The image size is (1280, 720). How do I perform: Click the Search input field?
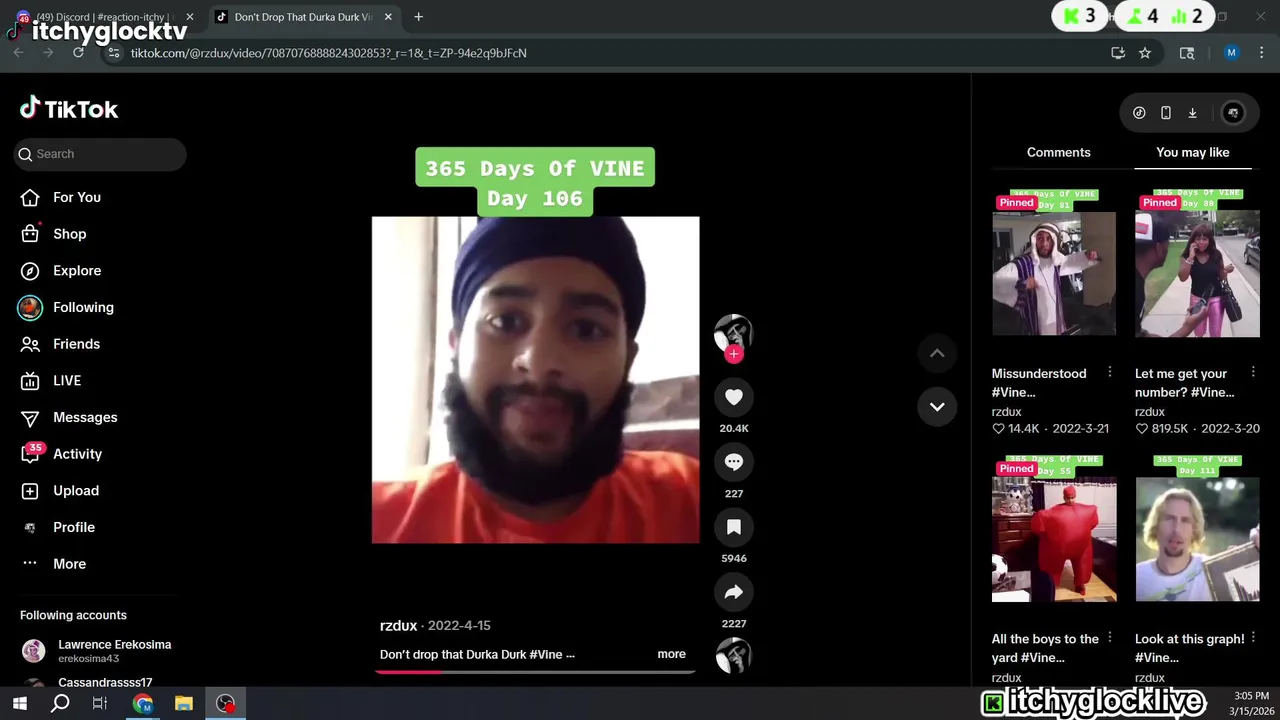(100, 154)
